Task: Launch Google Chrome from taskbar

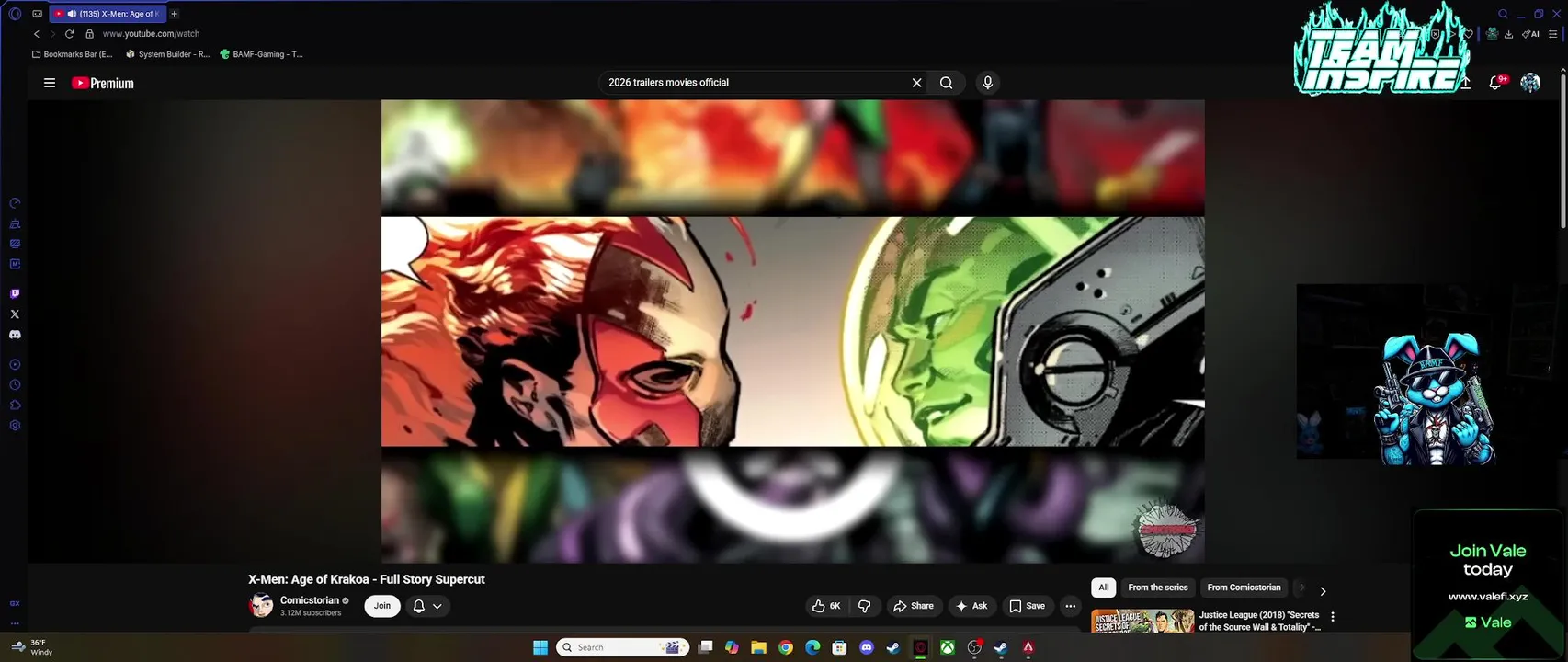Action: (786, 647)
